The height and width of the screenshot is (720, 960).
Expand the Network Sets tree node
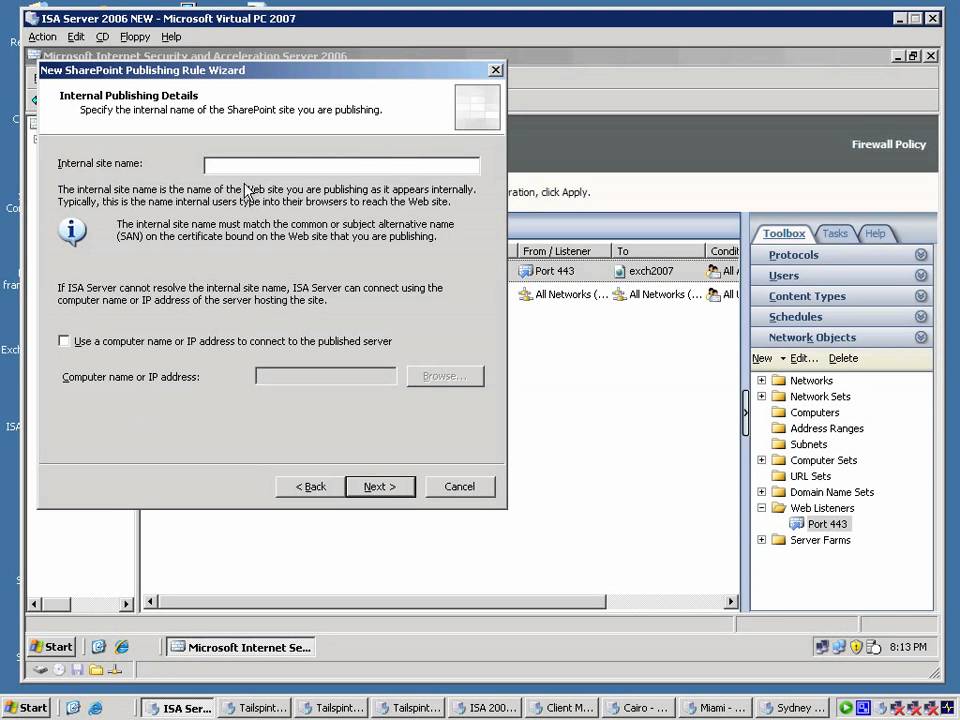[762, 396]
